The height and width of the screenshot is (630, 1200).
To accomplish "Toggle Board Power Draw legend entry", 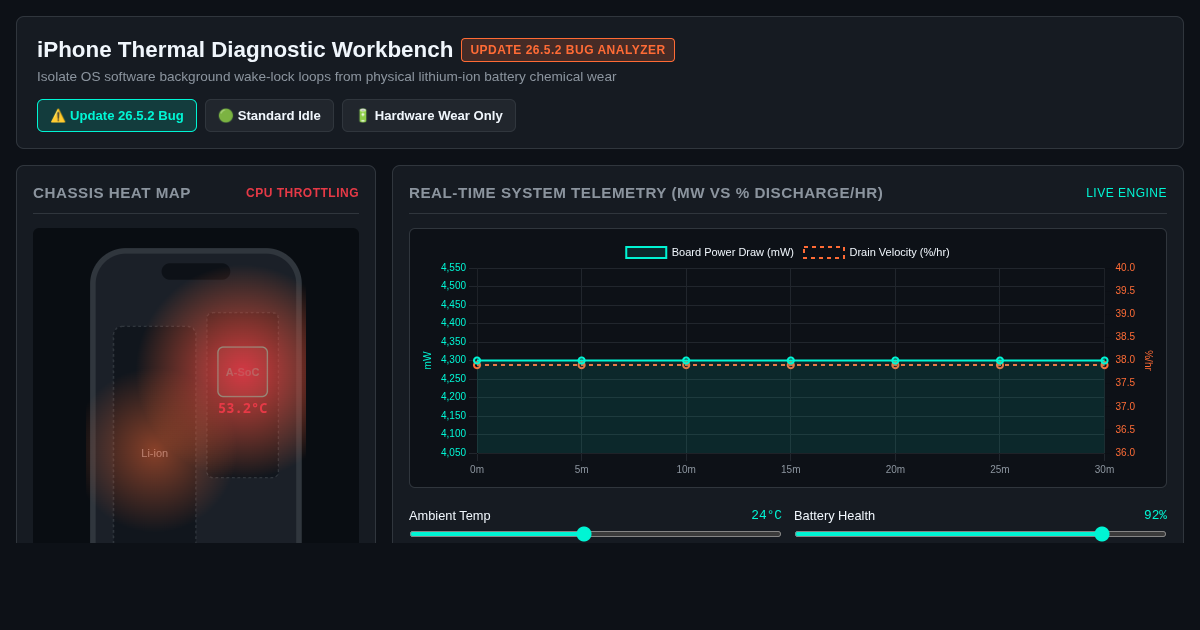I will [710, 252].
